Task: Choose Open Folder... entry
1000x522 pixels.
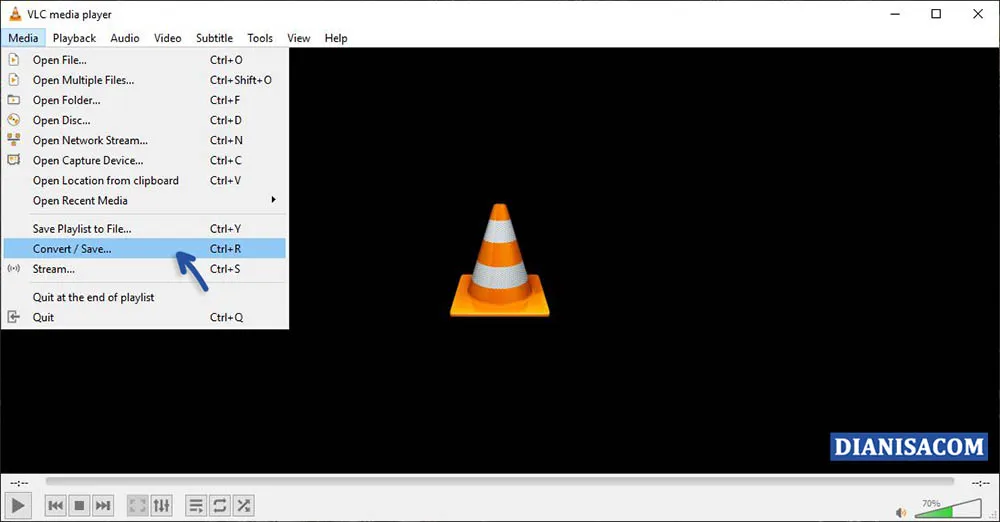Action: 145,100
